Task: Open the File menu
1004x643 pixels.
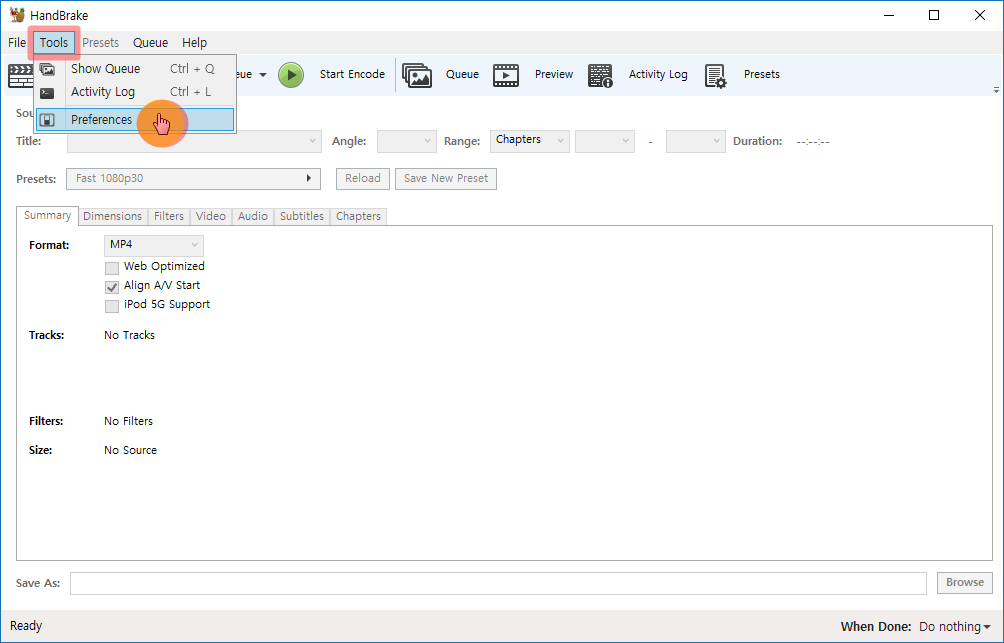Action: coord(17,43)
